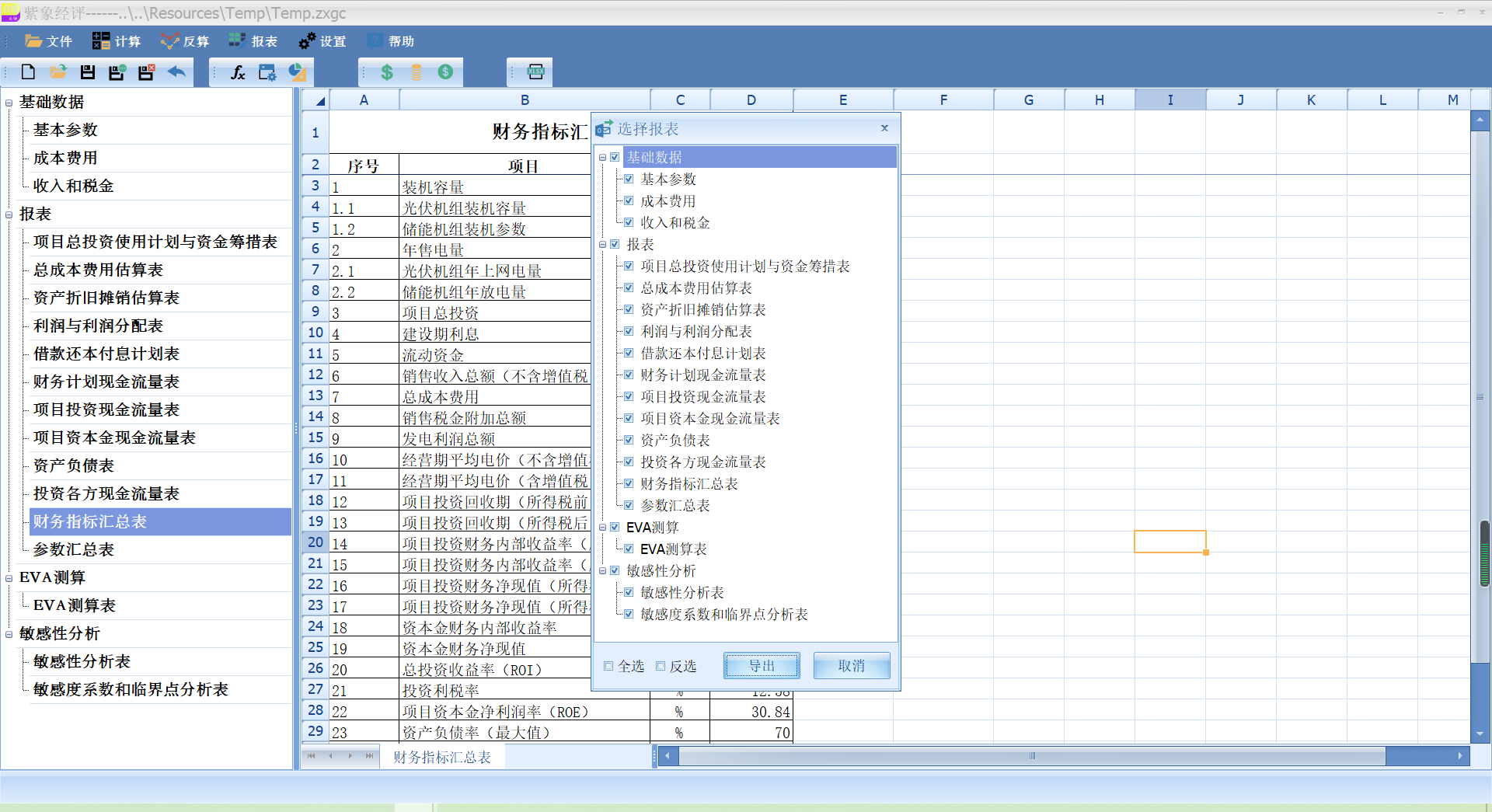Open the 反算 menu

186,41
